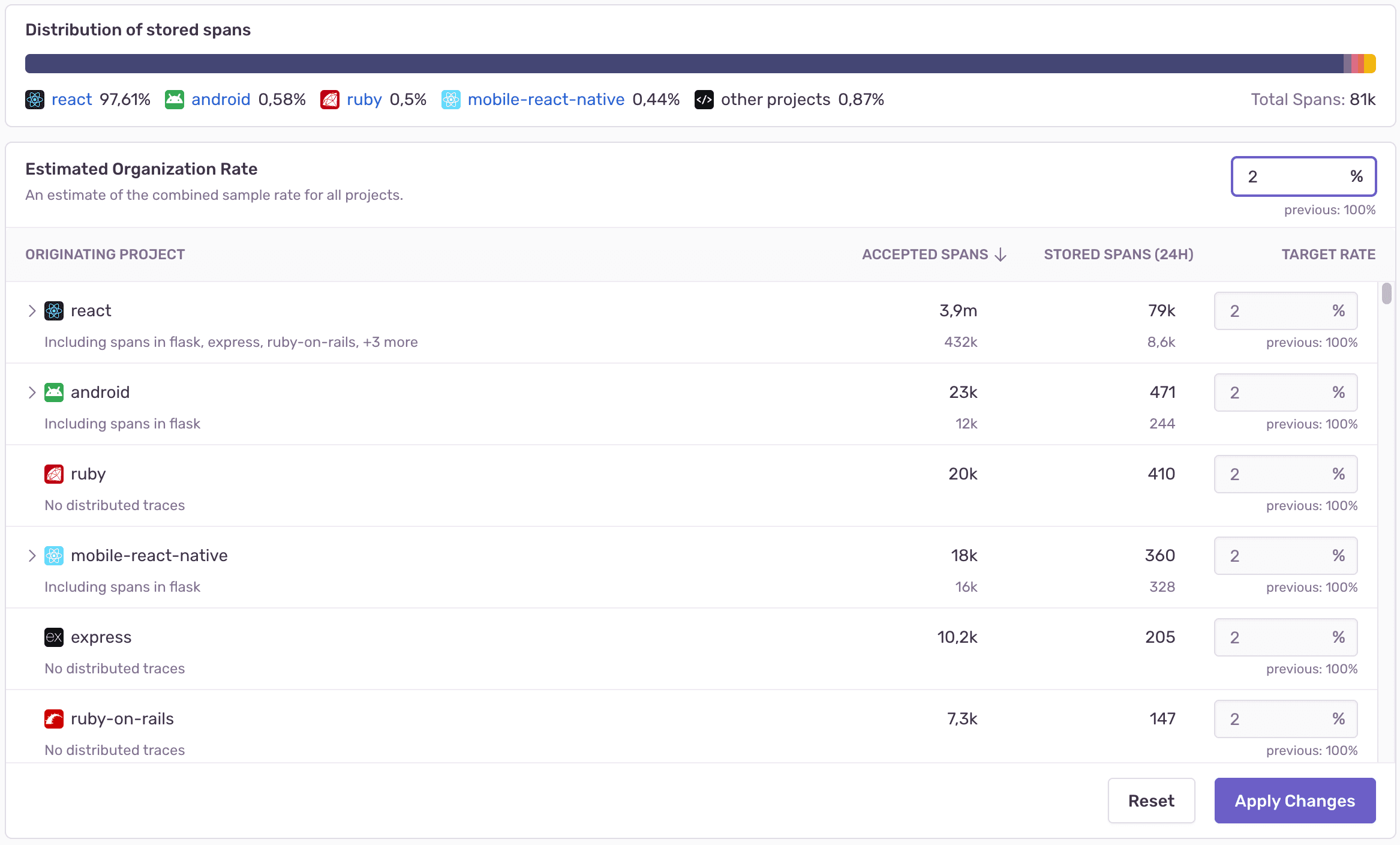Screen dimensions: 1400x845
Task: Click the ruby project icon in table row
Action: tap(54, 474)
